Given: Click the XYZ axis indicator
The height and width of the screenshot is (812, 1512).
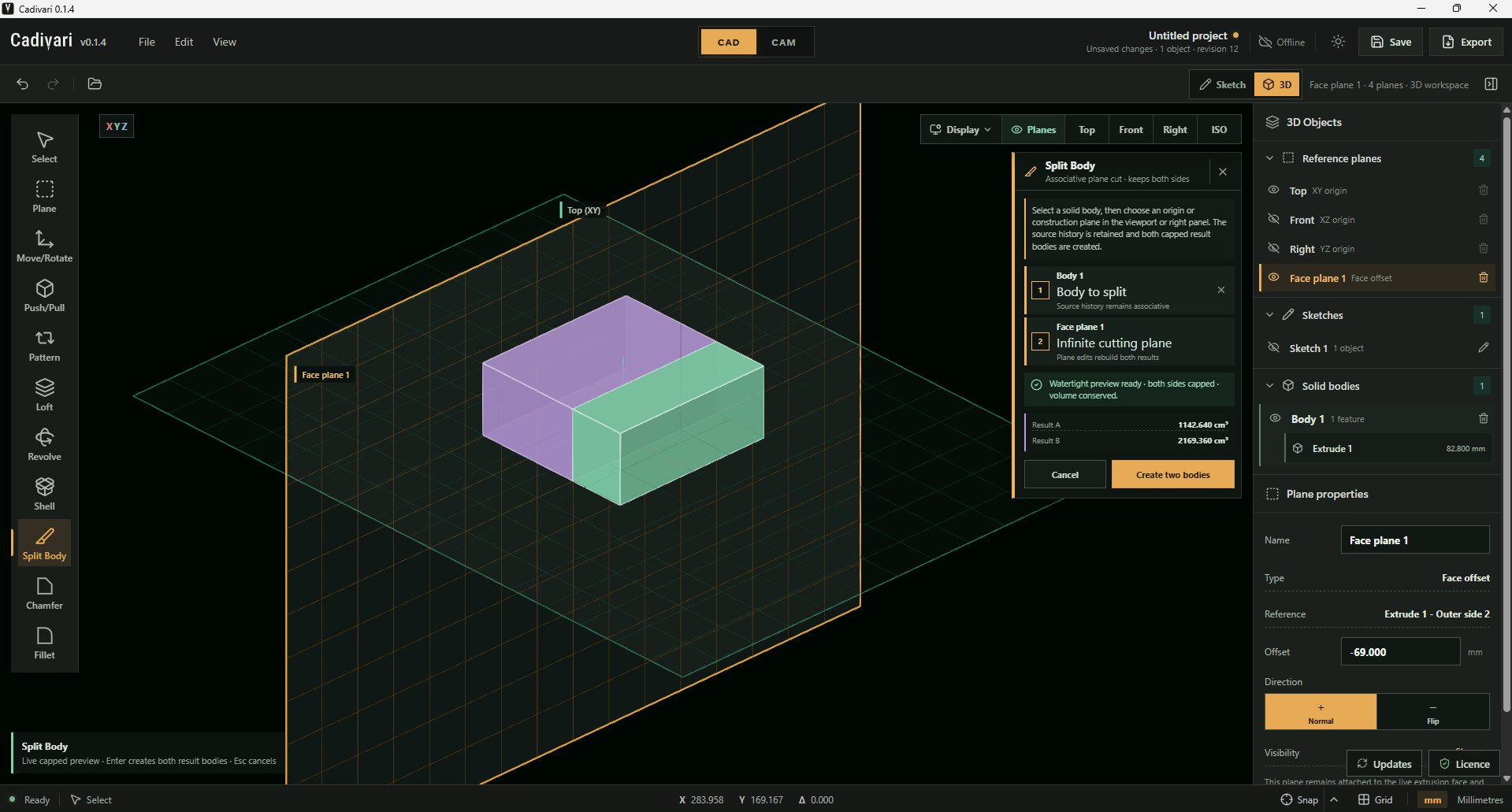Looking at the screenshot, I should 117,126.
